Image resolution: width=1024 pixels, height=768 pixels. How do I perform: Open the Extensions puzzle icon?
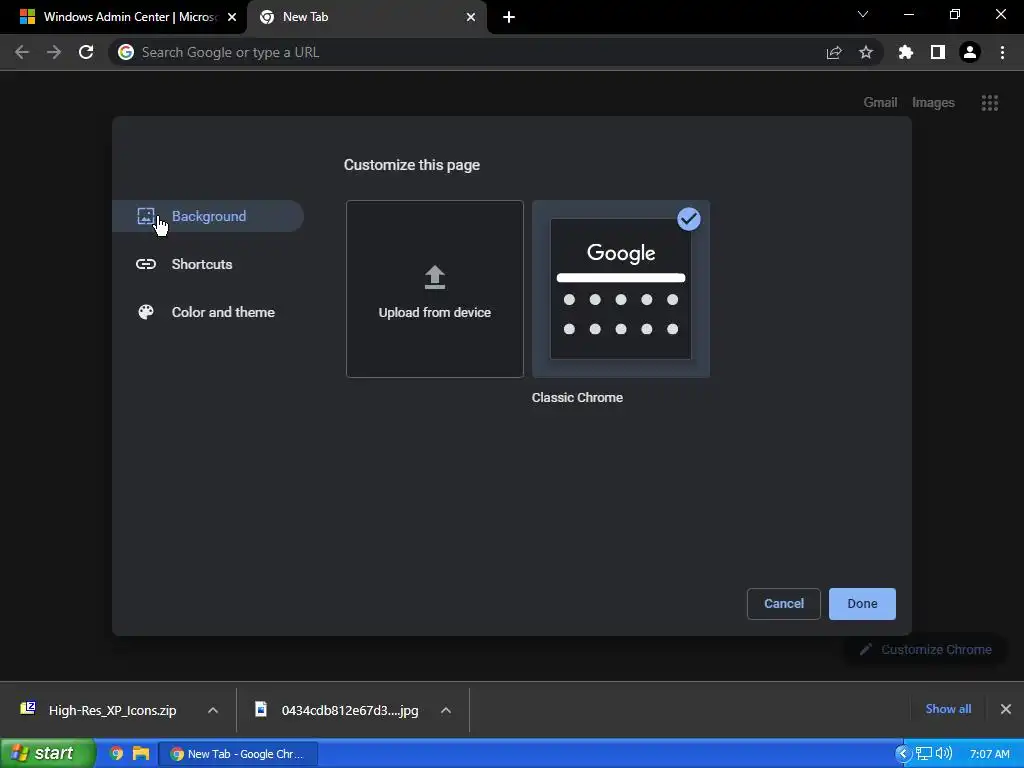(x=906, y=52)
